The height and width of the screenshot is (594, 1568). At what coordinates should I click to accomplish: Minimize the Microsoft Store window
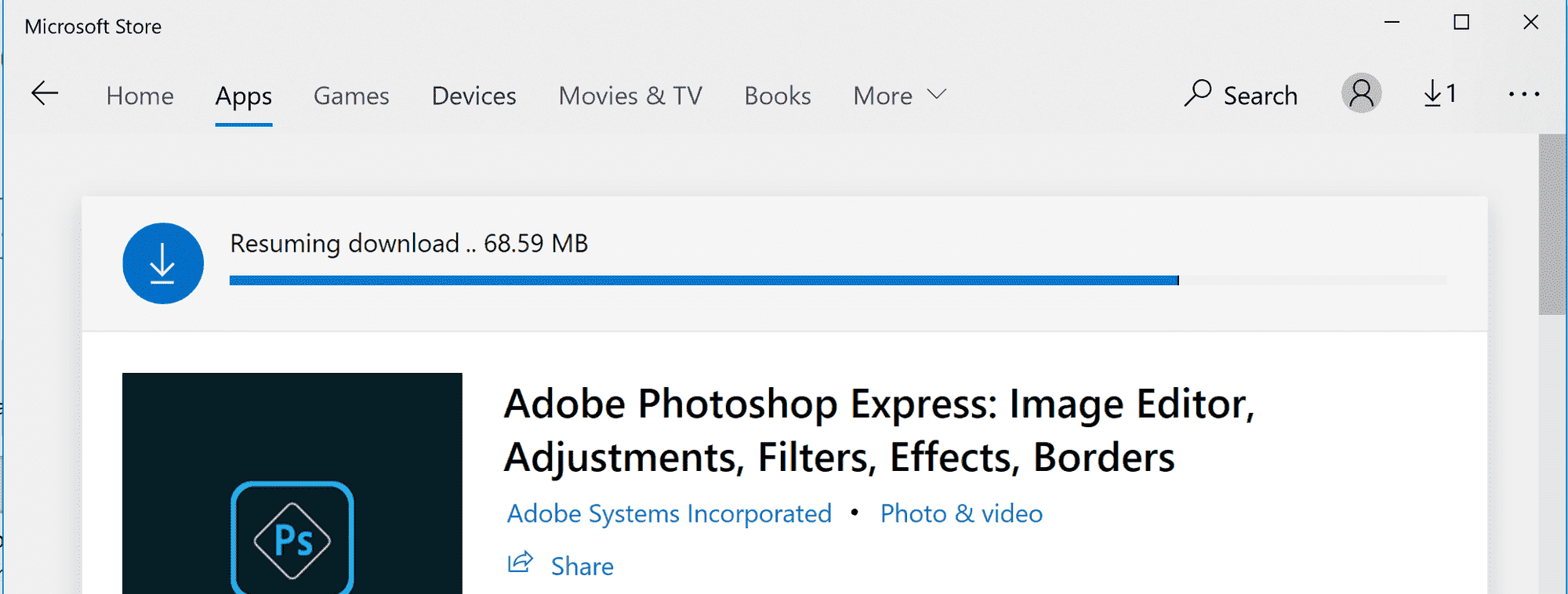(1392, 23)
